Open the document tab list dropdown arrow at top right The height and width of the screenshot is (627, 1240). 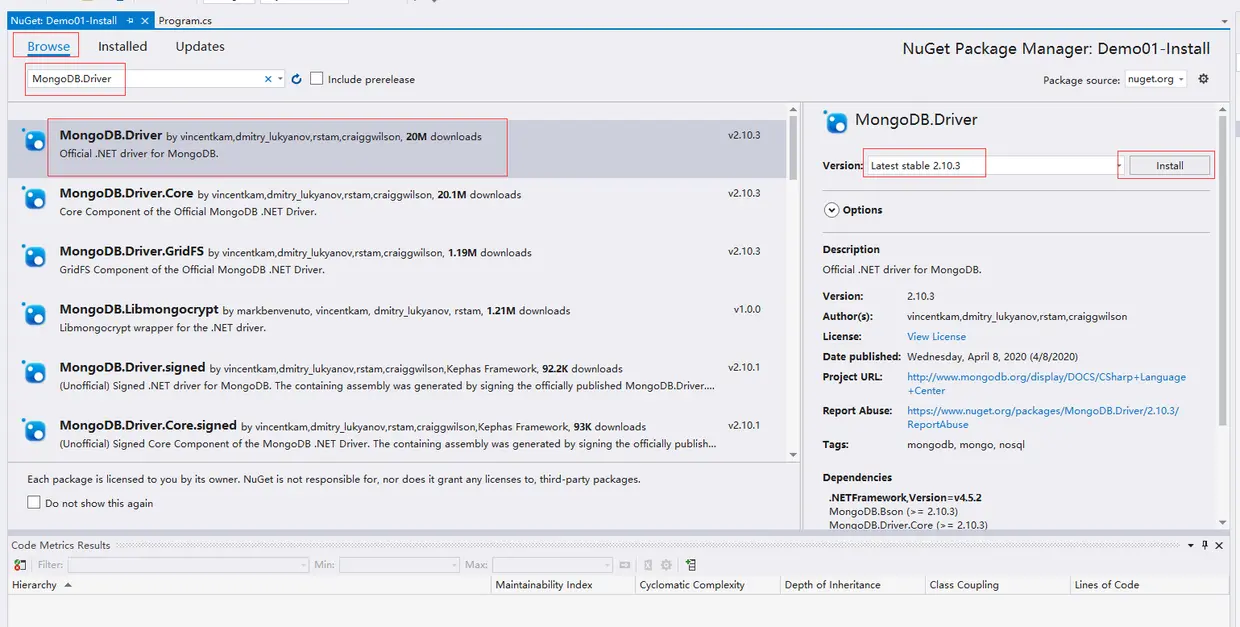[1225, 20]
